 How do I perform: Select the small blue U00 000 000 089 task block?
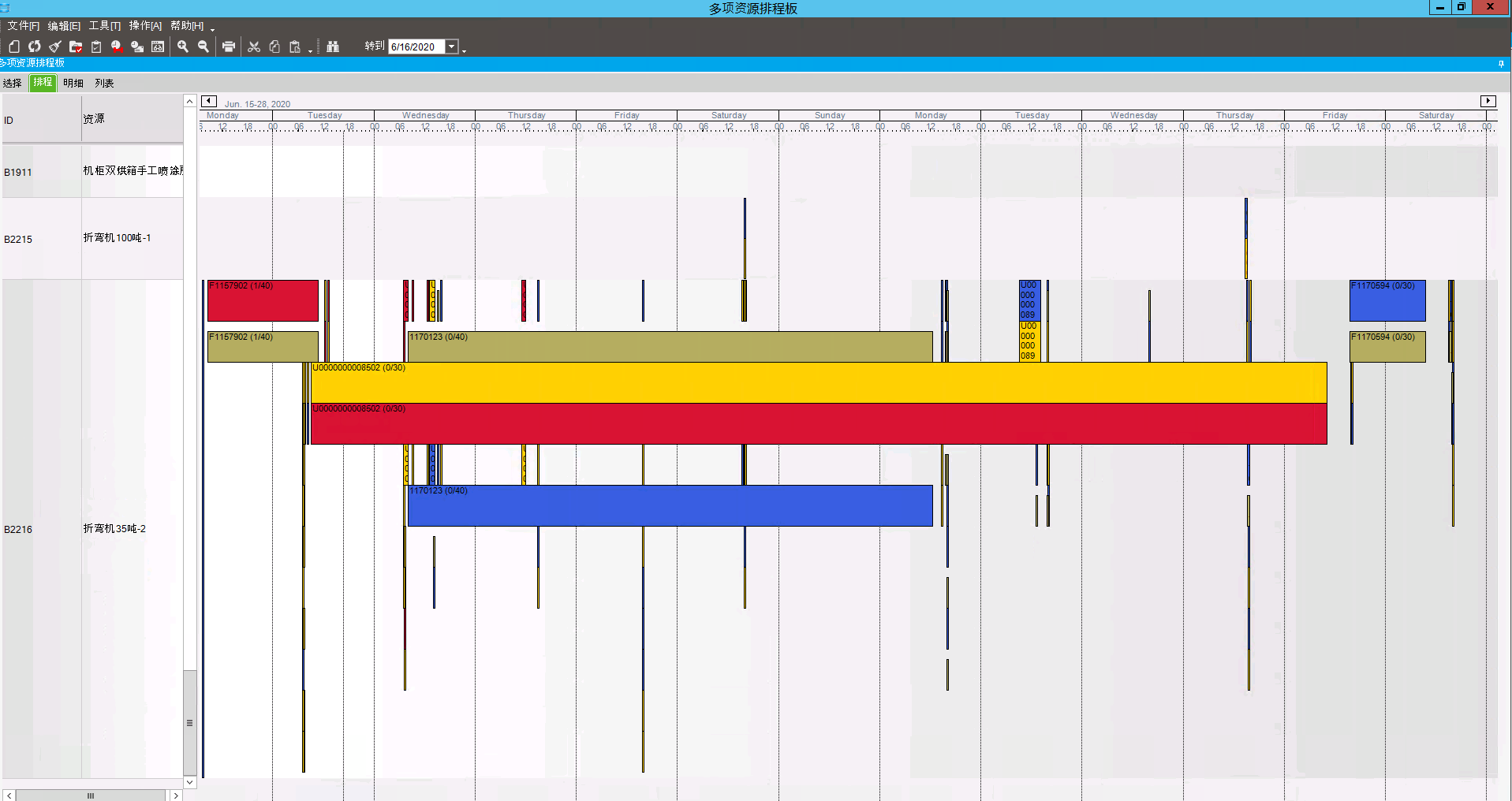(1030, 300)
